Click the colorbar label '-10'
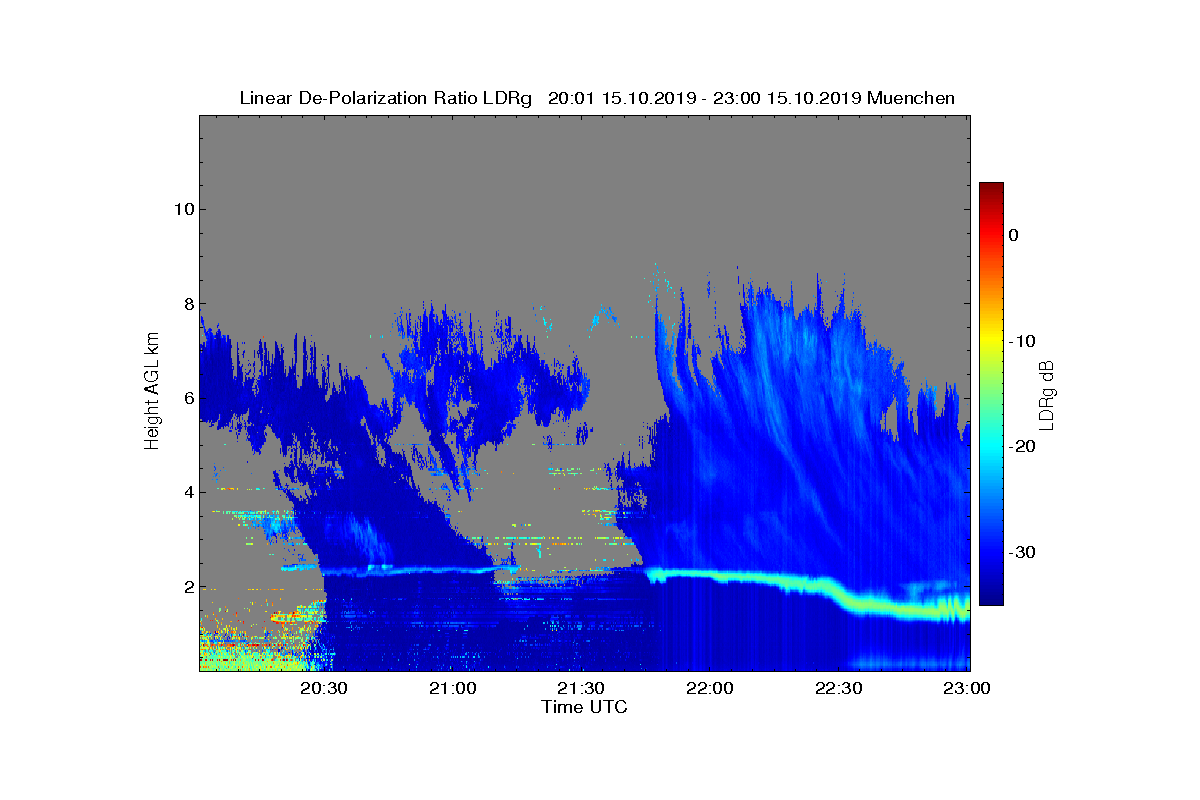The height and width of the screenshot is (800, 1200). click(x=1022, y=341)
